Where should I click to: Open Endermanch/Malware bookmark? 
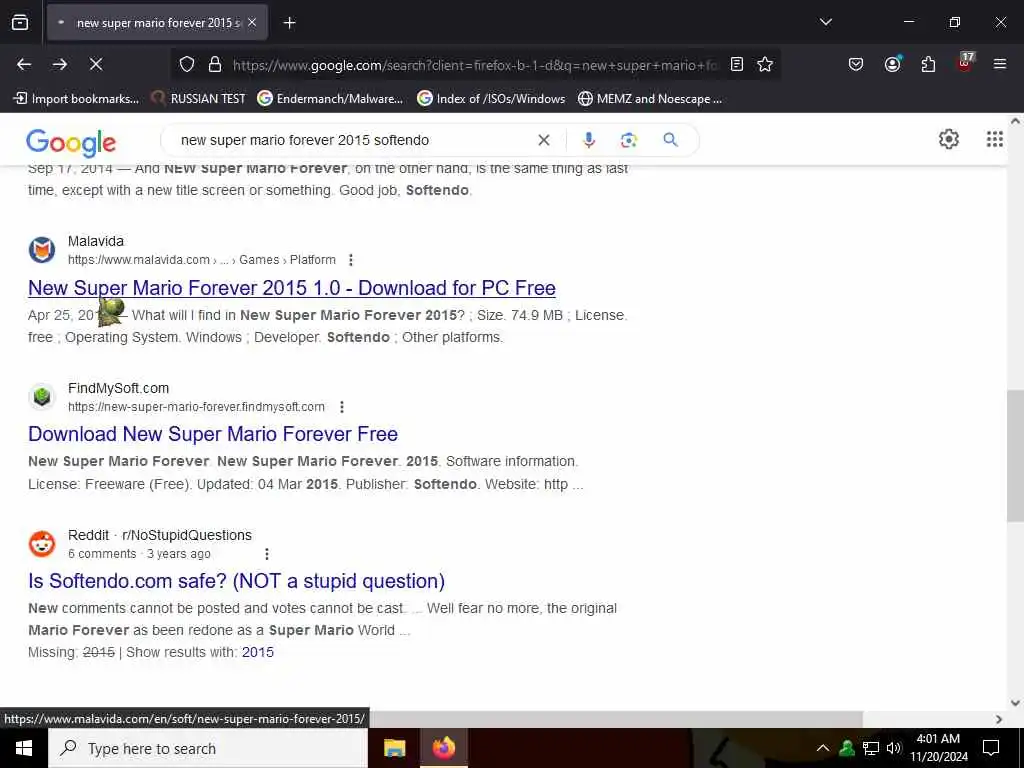[x=330, y=99]
